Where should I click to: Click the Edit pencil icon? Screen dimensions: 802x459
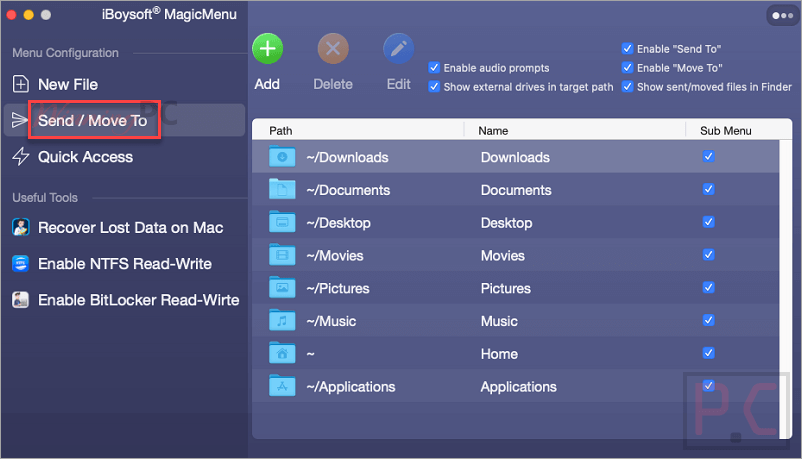398,49
